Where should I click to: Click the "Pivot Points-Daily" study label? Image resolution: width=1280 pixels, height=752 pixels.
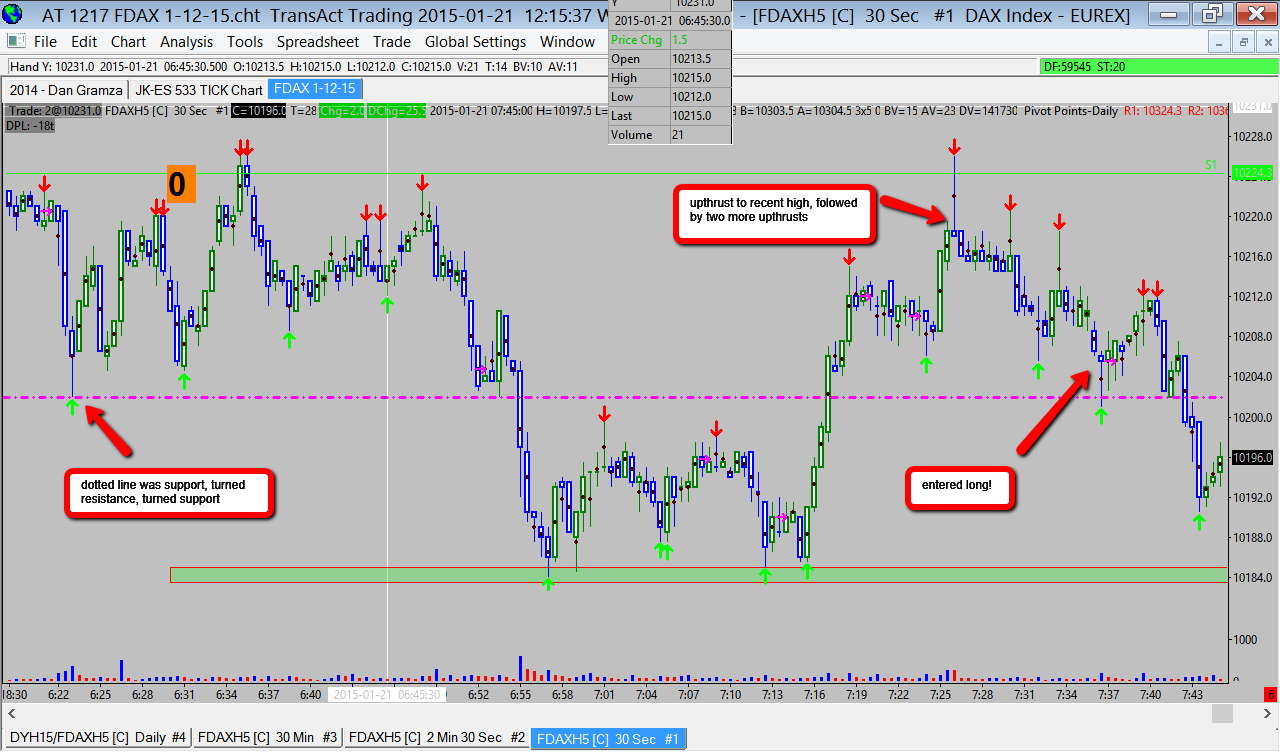[1071, 111]
